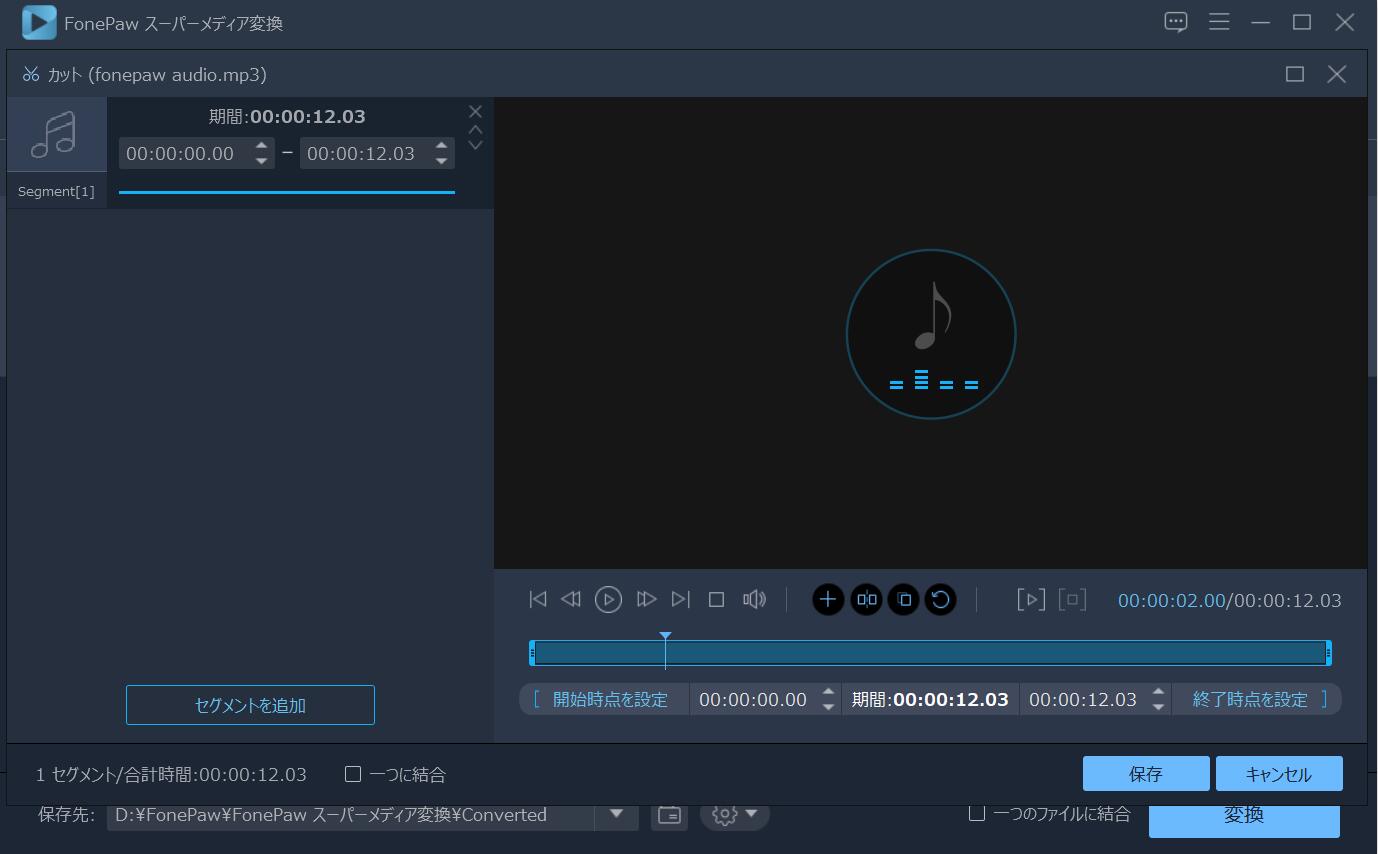Jump to the segment start with skip-to-beginning icon
The image size is (1378, 854).
538,599
